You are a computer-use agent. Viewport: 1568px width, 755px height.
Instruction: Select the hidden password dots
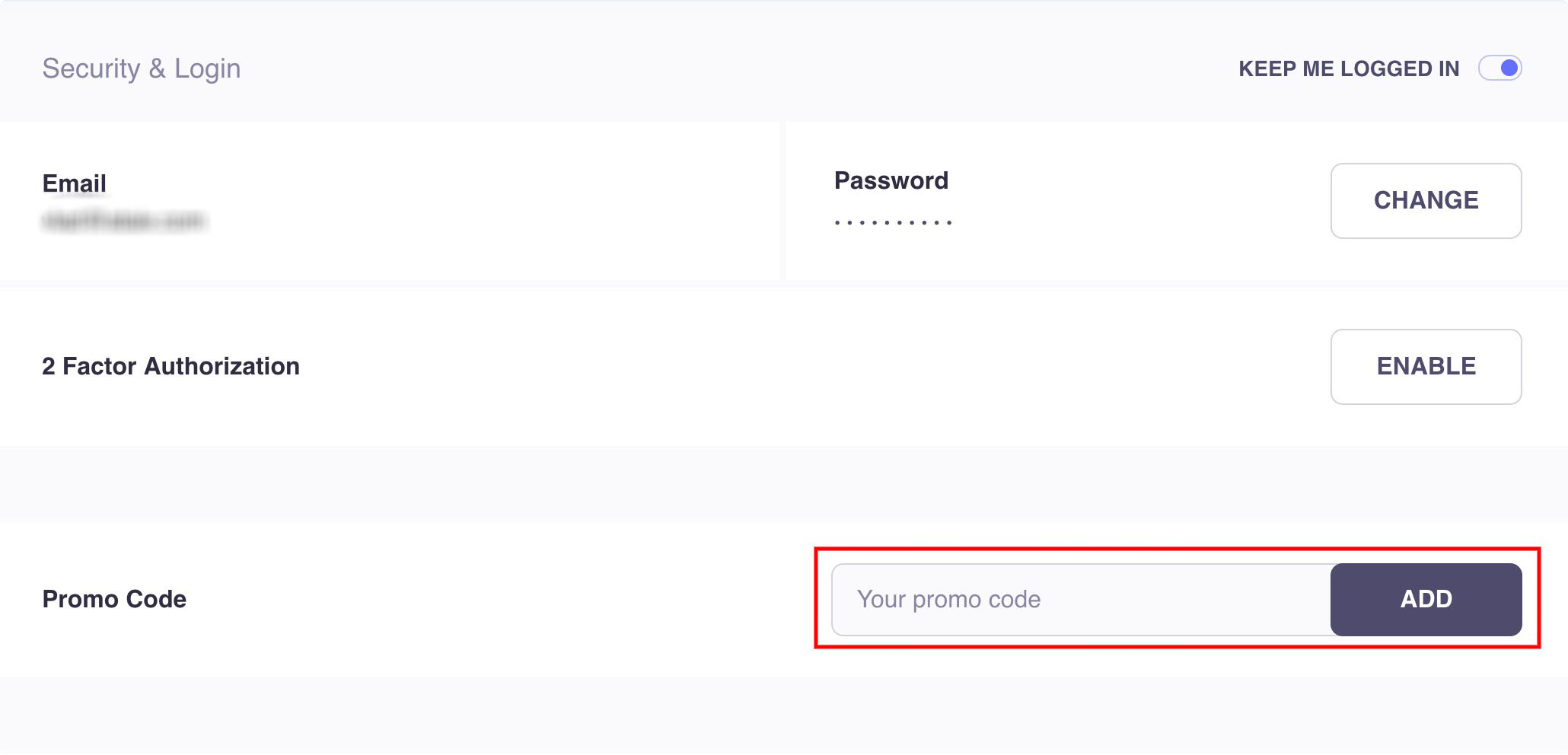click(892, 221)
